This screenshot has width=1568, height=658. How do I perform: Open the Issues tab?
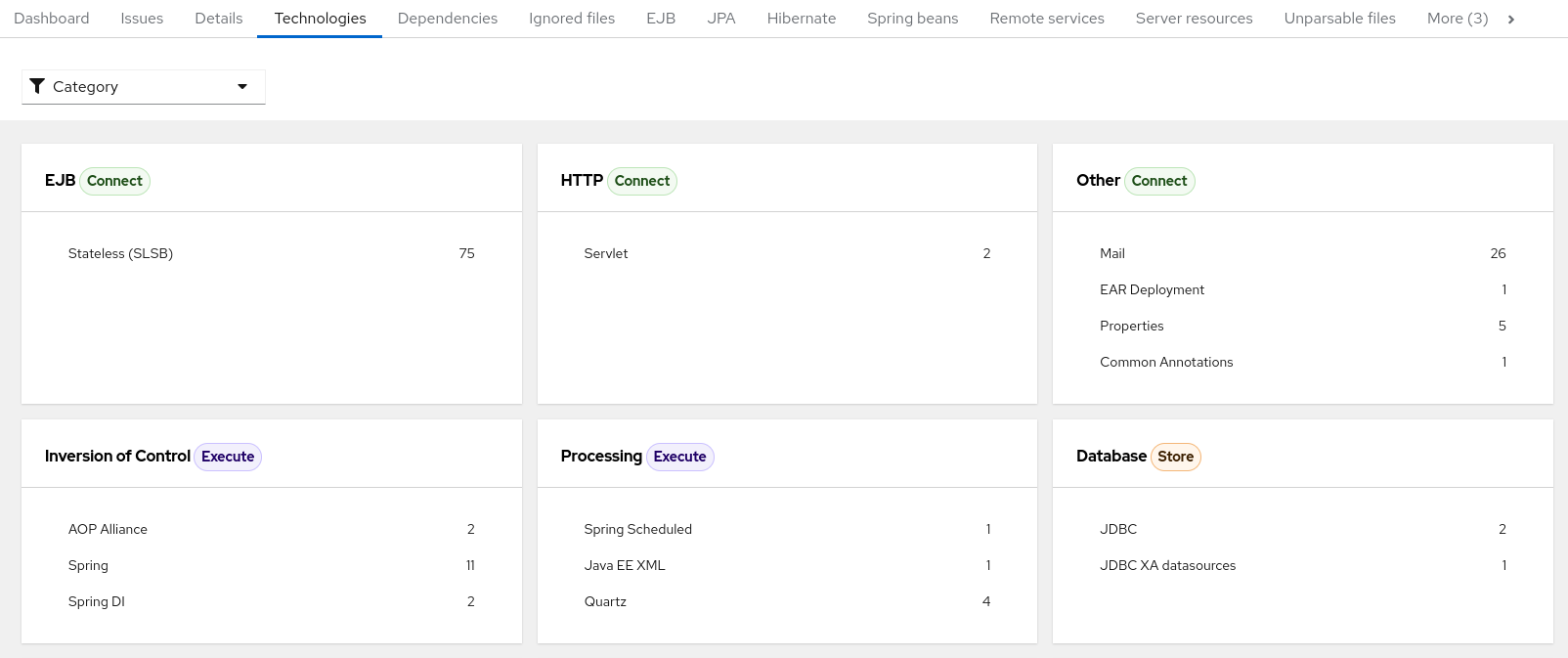coord(142,19)
